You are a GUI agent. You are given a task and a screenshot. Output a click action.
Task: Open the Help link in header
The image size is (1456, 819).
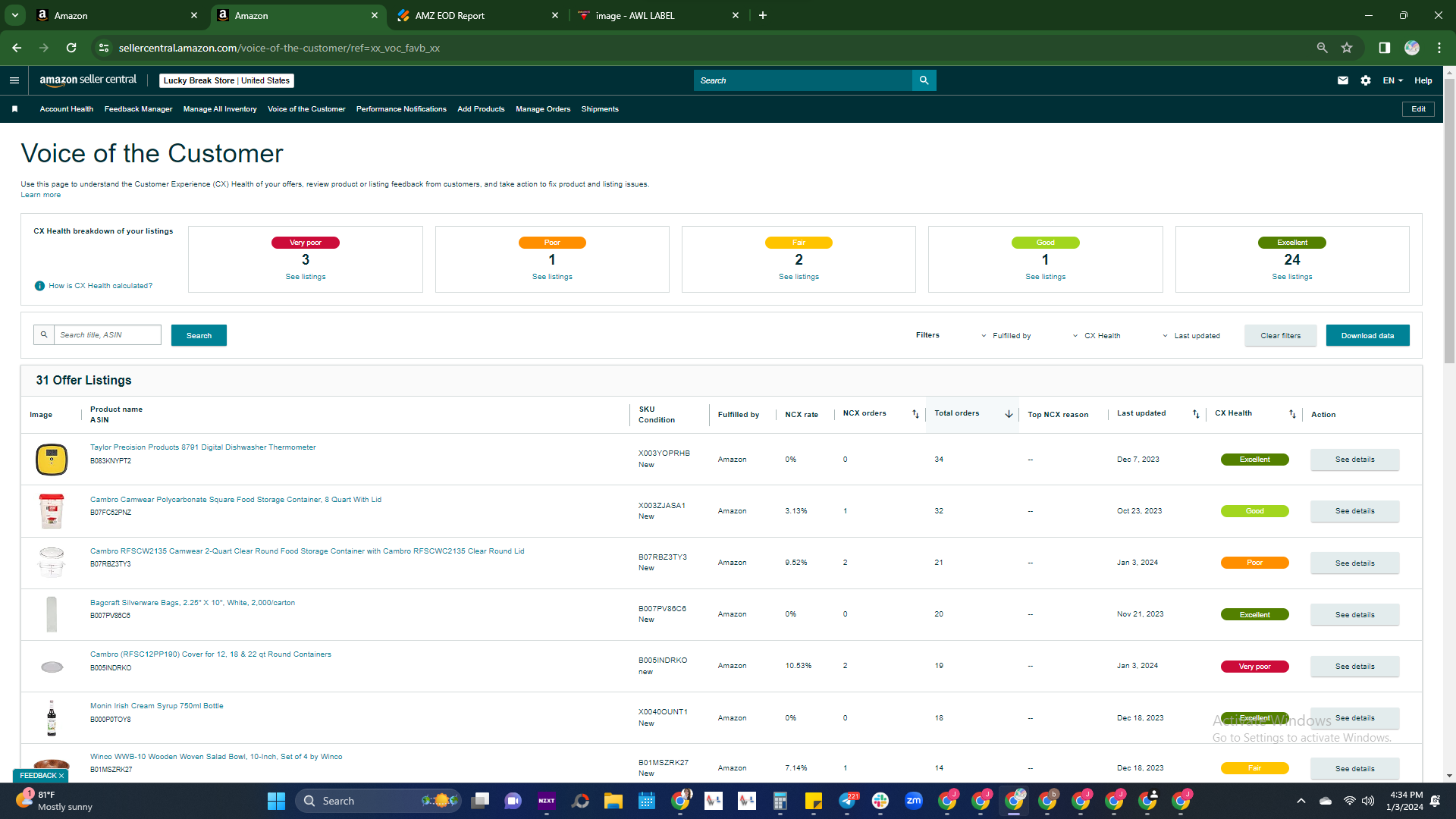pos(1423,80)
